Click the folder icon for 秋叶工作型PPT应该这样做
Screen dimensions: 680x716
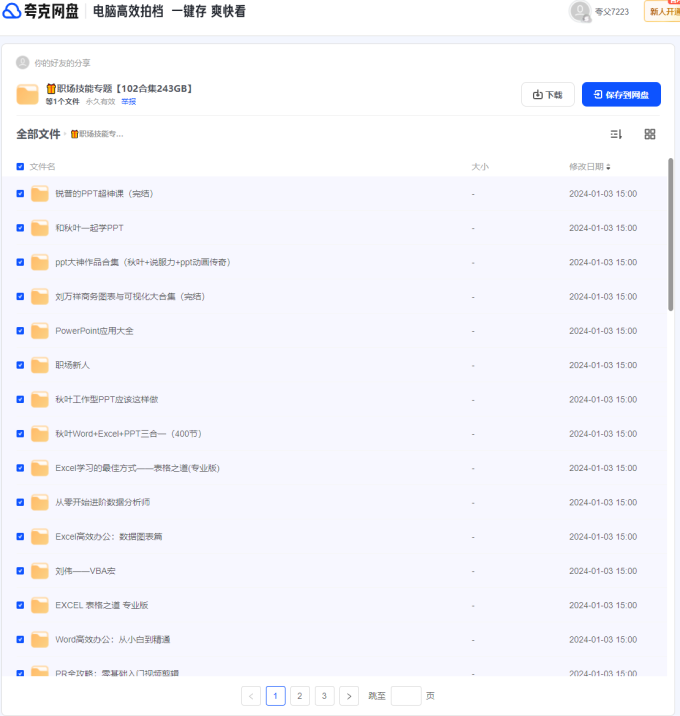40,399
